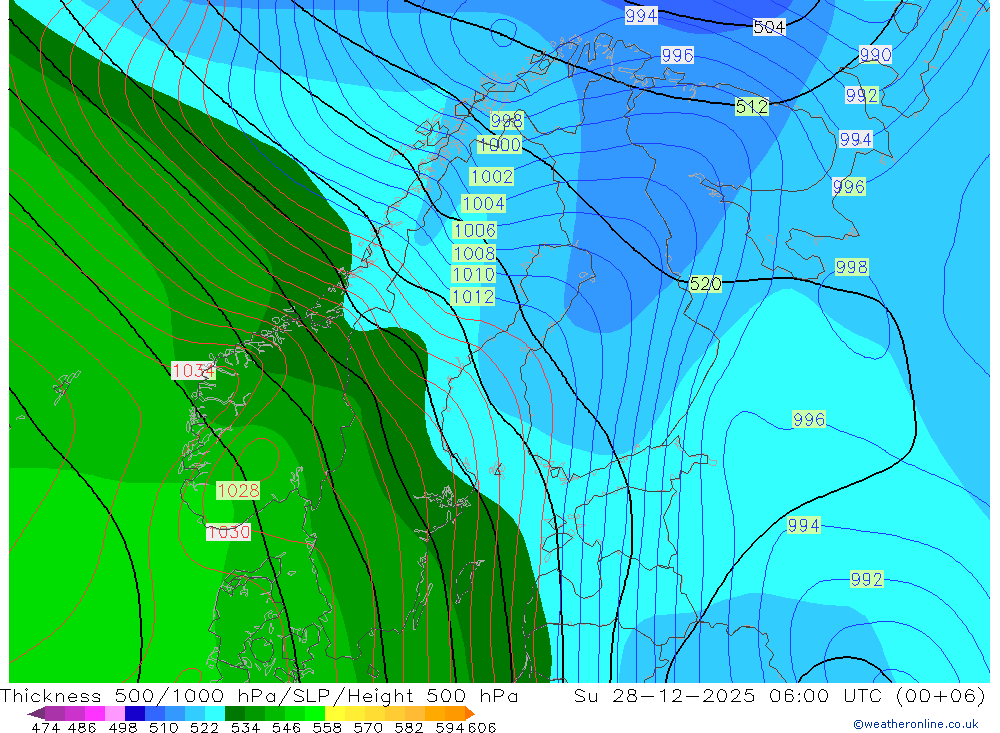1000x733 pixels.
Task: Click the 990 isobar label
Action: click(x=875, y=55)
